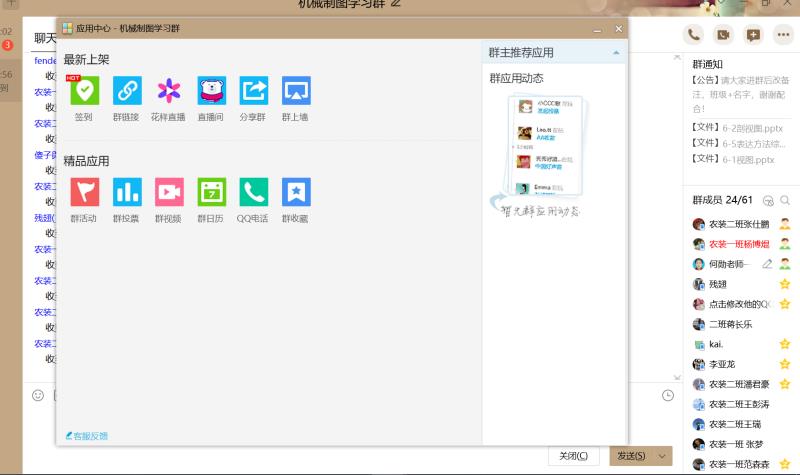
Task: Search group members with magnifier icon
Action: click(785, 201)
